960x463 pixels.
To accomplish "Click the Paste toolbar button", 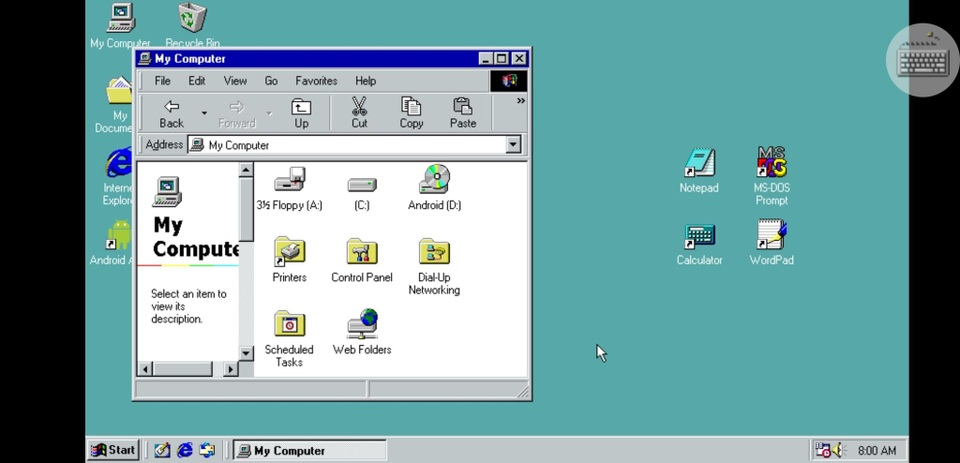I will 463,113.
